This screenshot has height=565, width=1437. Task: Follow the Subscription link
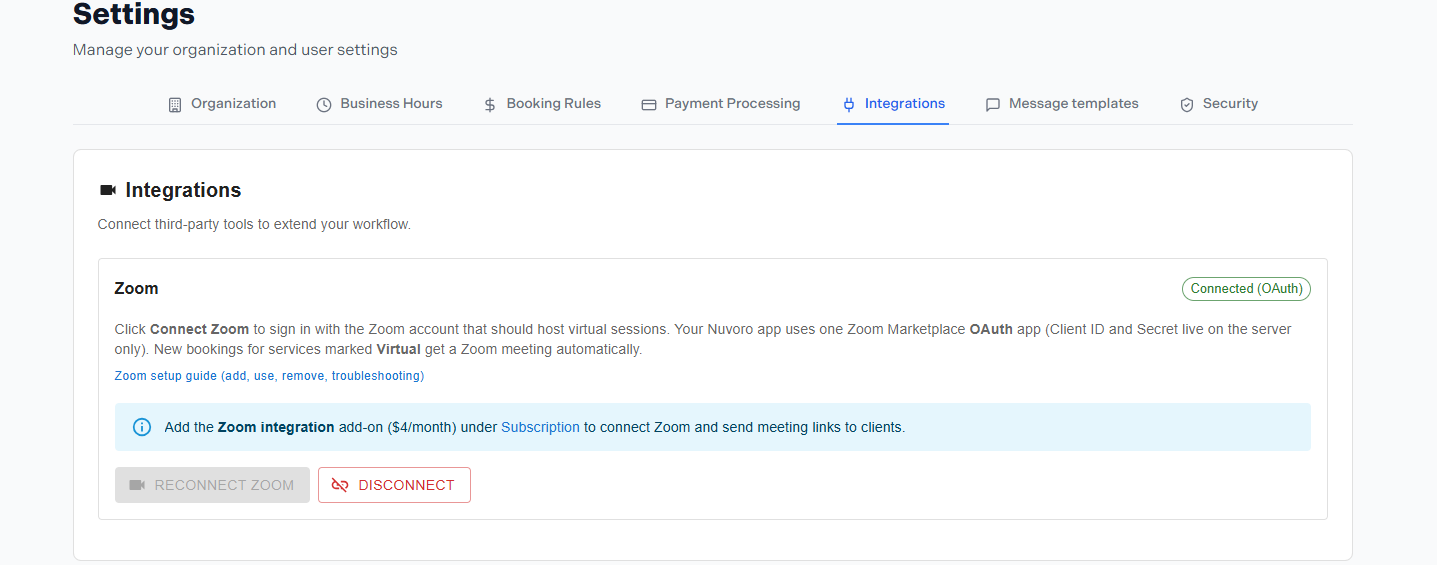pyautogui.click(x=540, y=427)
